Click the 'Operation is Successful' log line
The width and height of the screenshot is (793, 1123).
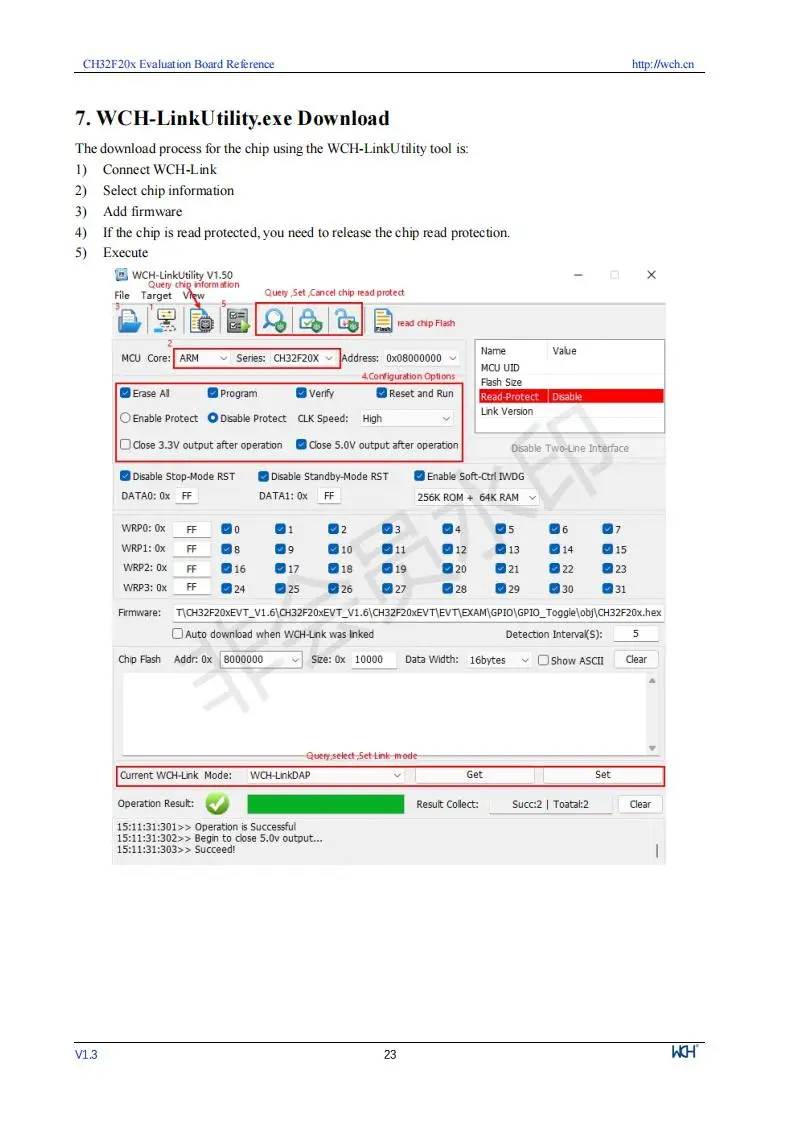(x=206, y=826)
